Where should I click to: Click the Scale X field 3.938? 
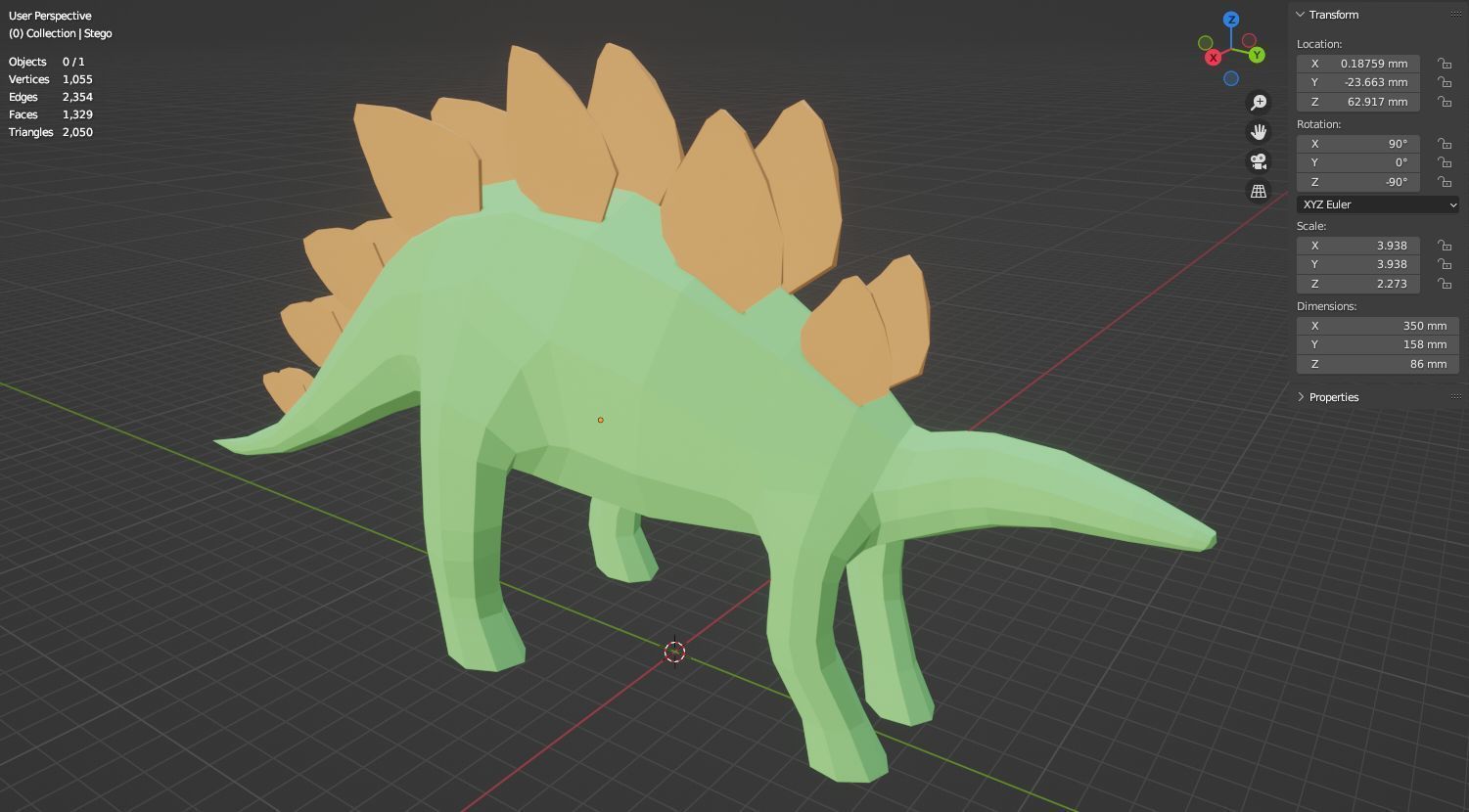(x=1358, y=246)
